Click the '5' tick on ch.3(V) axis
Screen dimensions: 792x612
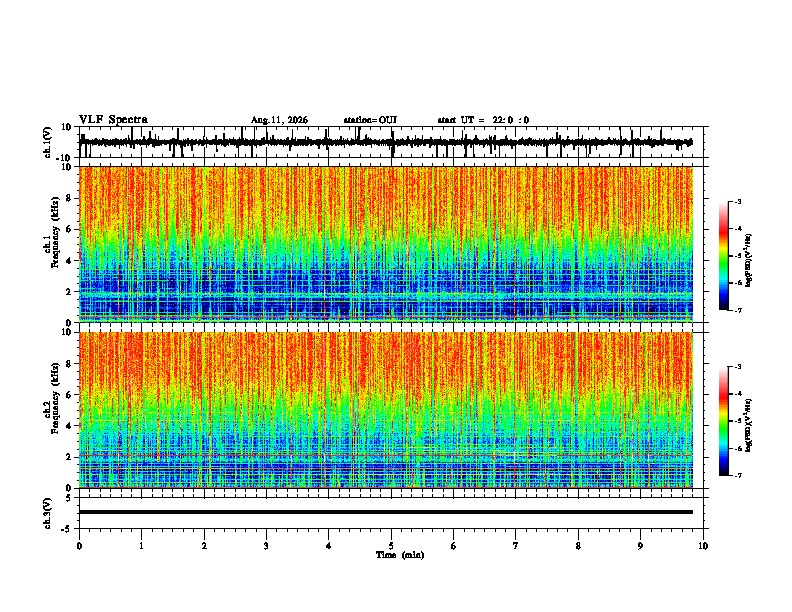click(x=69, y=497)
